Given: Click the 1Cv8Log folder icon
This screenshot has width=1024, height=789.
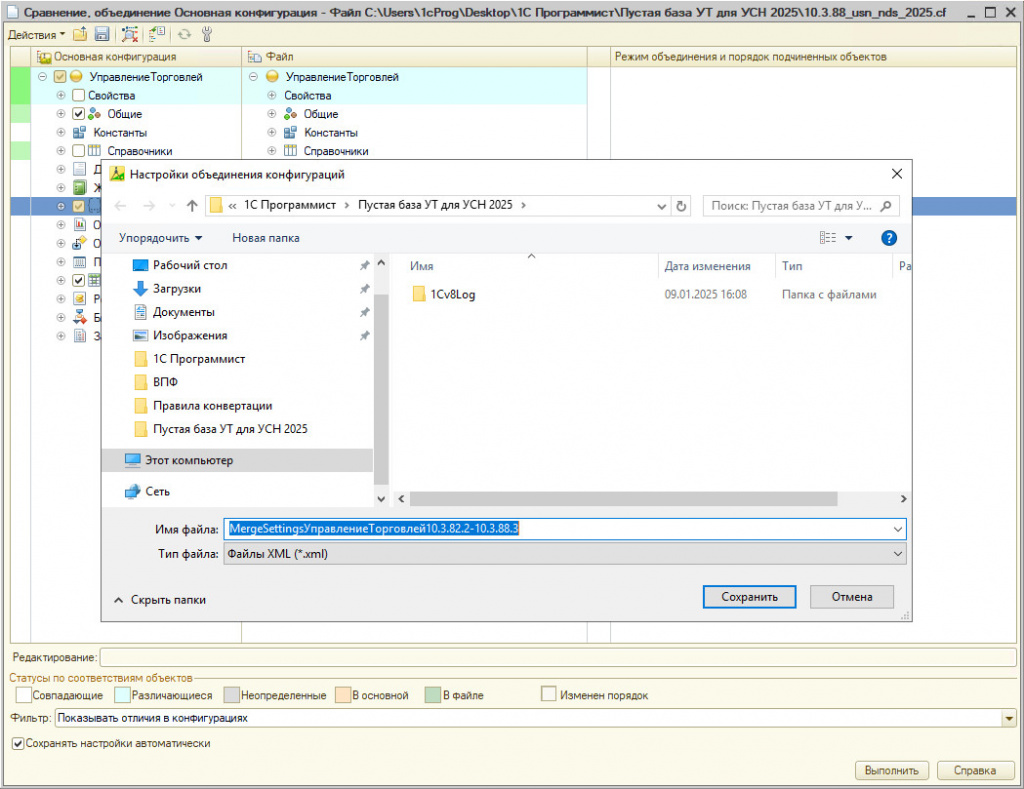Looking at the screenshot, I should coord(419,294).
